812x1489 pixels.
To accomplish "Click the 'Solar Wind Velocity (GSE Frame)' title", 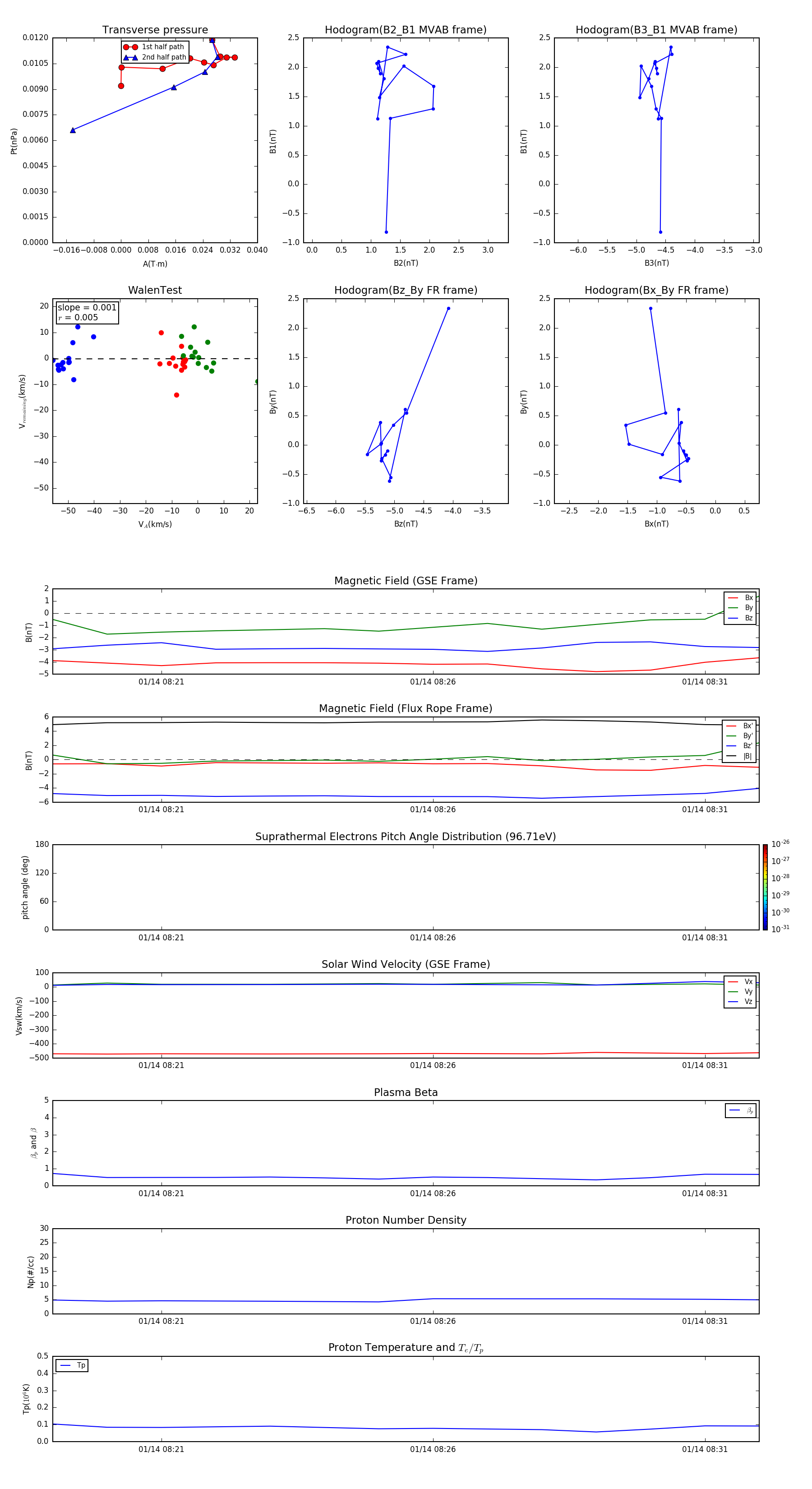I will pyautogui.click(x=406, y=965).
